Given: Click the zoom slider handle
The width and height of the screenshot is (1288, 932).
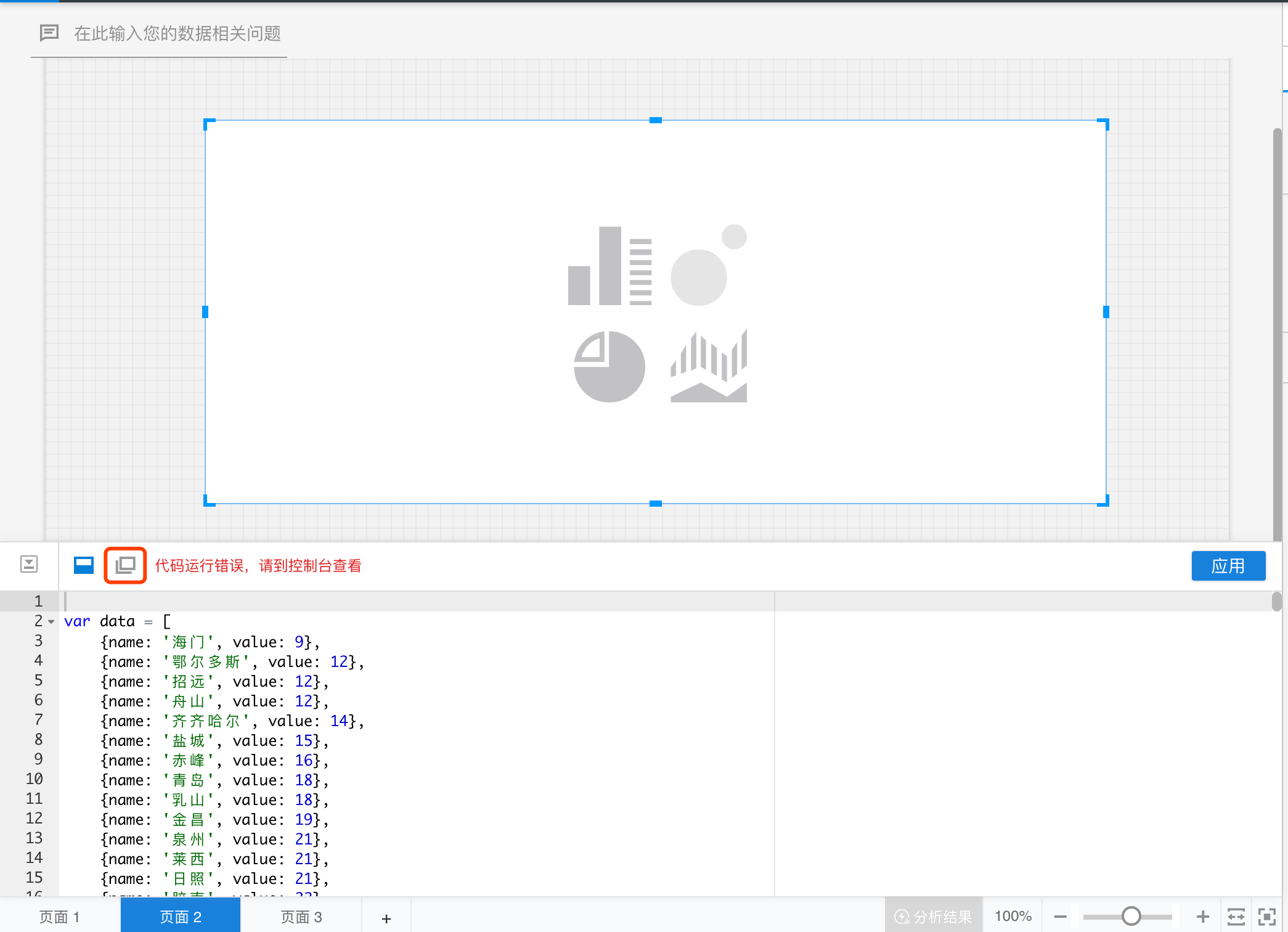Looking at the screenshot, I should click(x=1131, y=917).
